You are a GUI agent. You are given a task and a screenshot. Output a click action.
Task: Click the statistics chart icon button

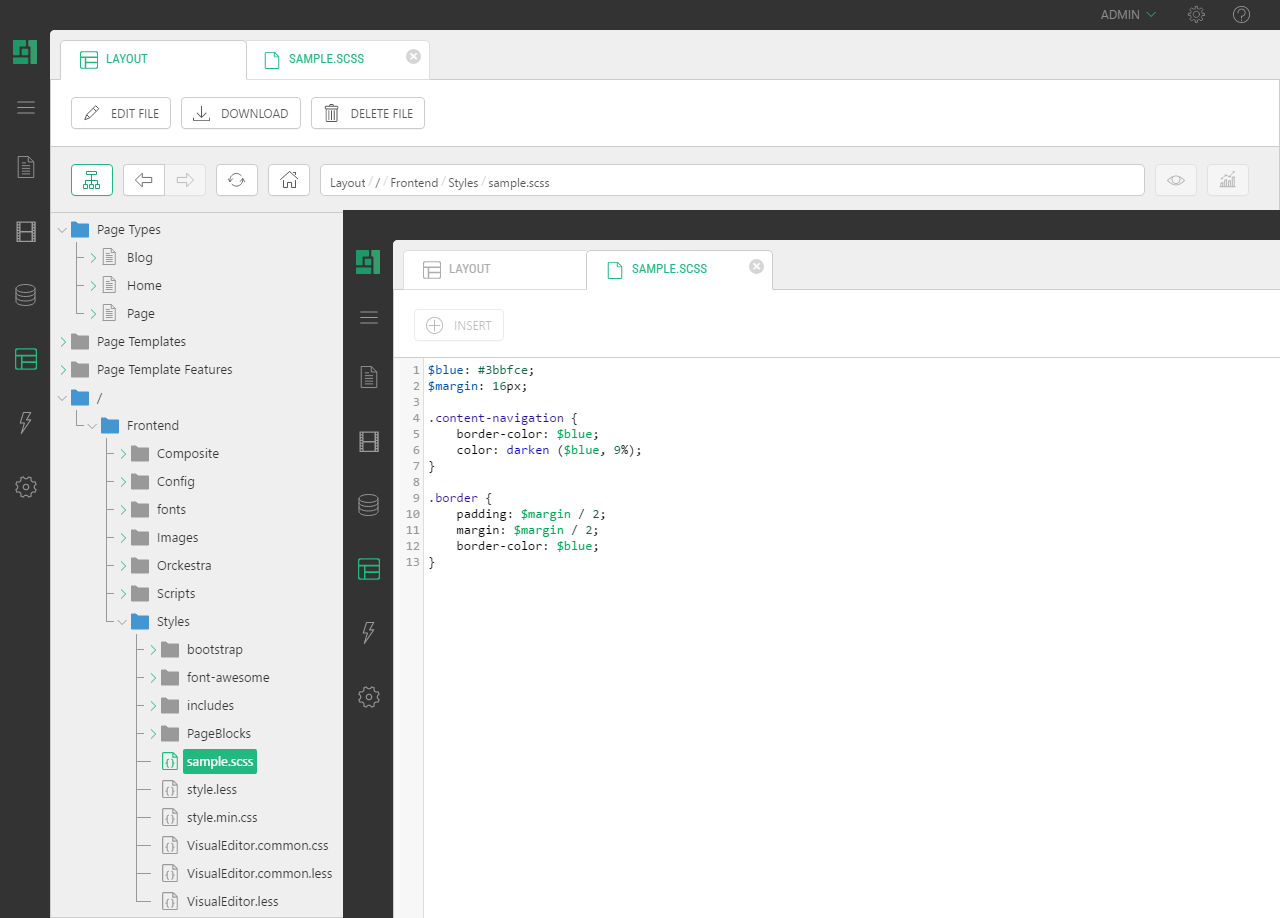click(1227, 180)
